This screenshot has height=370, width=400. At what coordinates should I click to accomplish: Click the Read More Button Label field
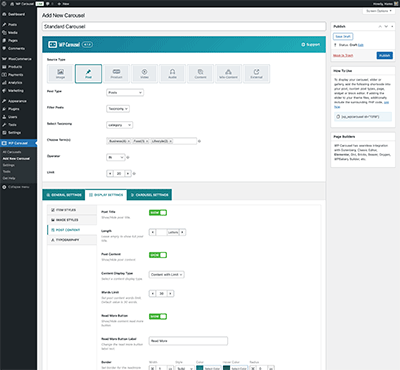click(x=188, y=341)
